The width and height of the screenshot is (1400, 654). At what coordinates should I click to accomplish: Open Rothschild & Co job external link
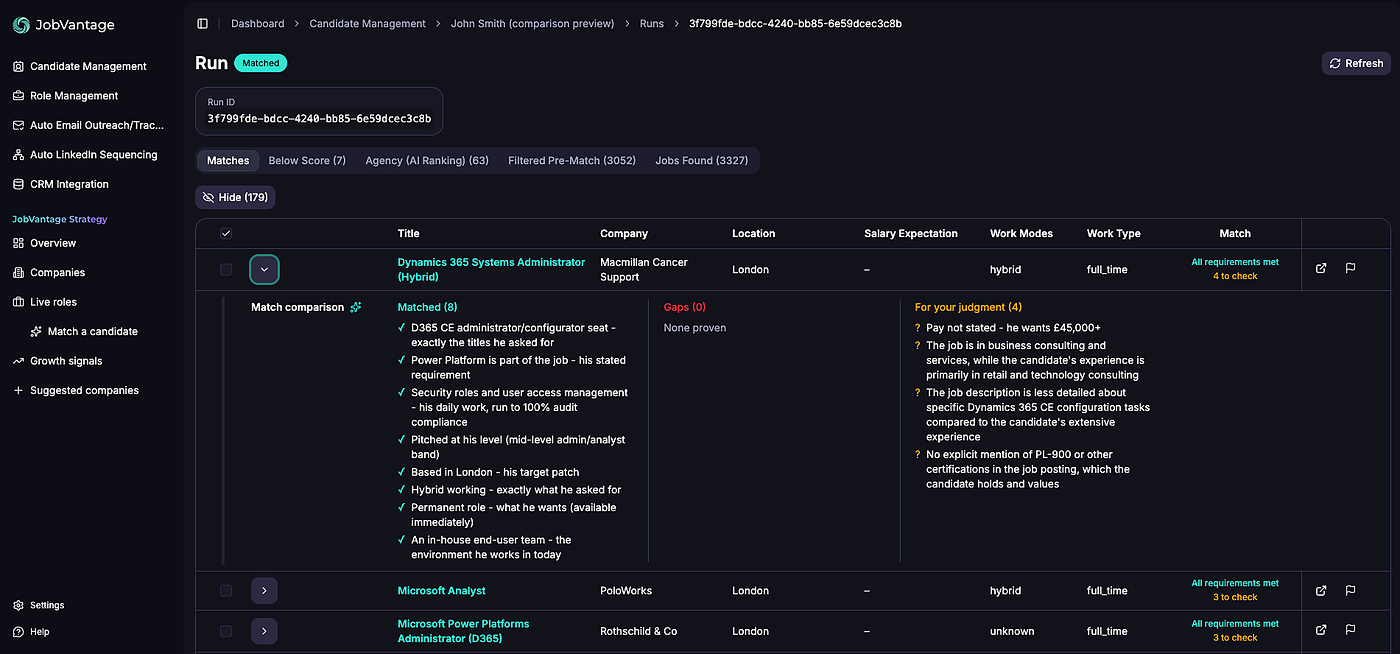coord(1321,630)
